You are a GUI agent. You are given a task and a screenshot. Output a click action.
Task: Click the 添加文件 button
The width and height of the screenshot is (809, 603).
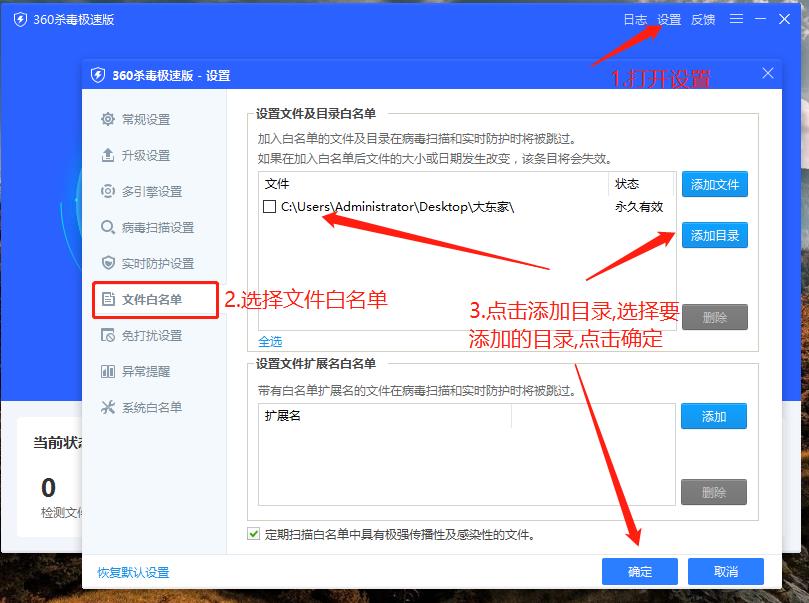click(714, 184)
